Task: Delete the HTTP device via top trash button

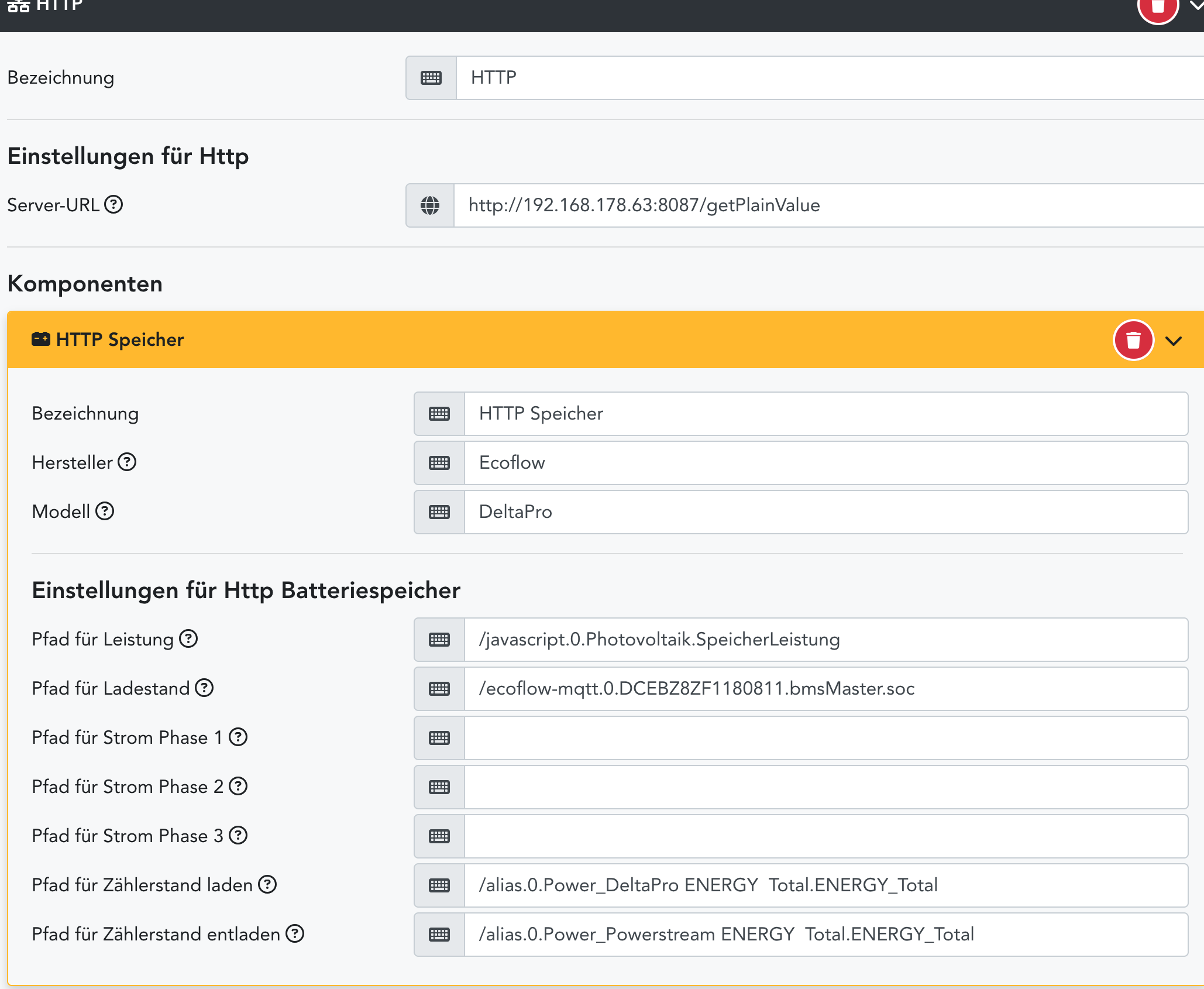Action: point(1157,7)
